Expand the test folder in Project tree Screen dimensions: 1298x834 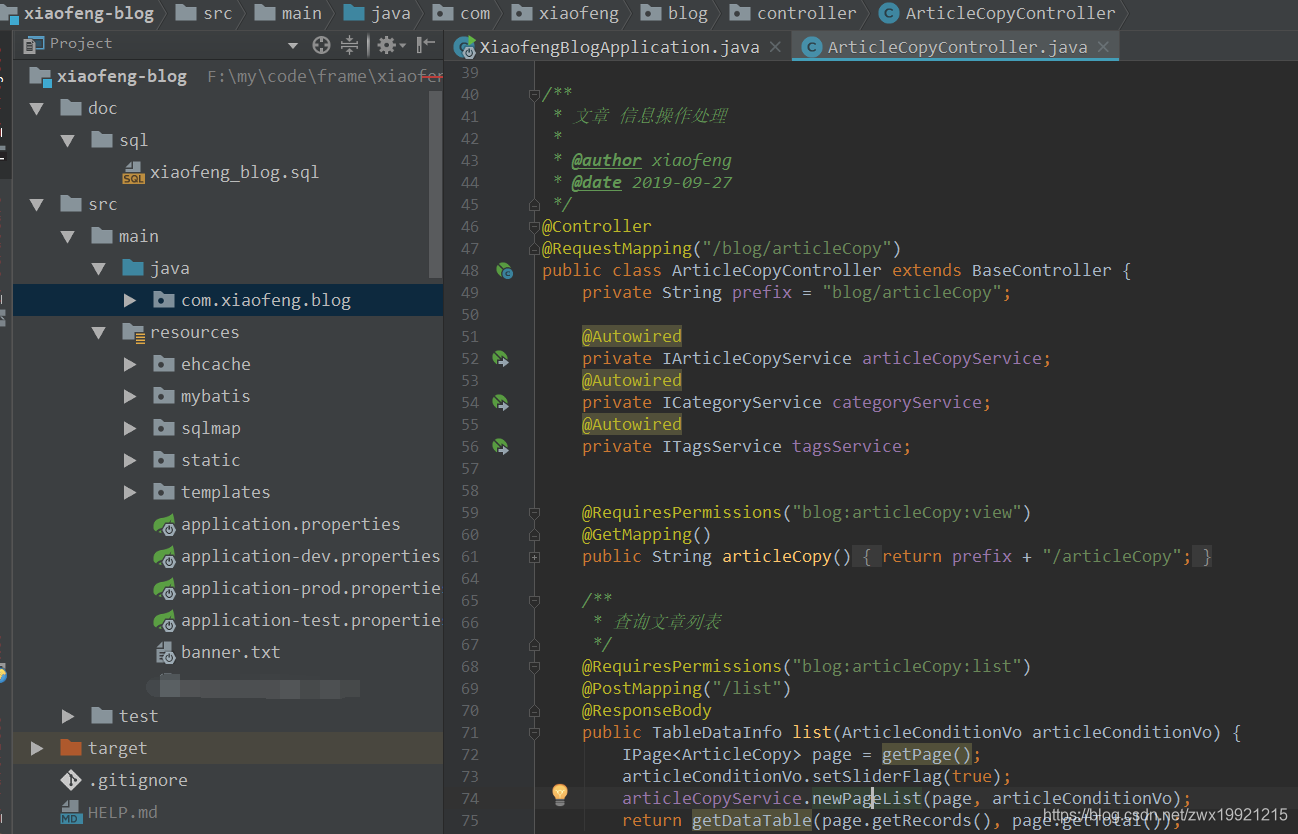(66, 715)
